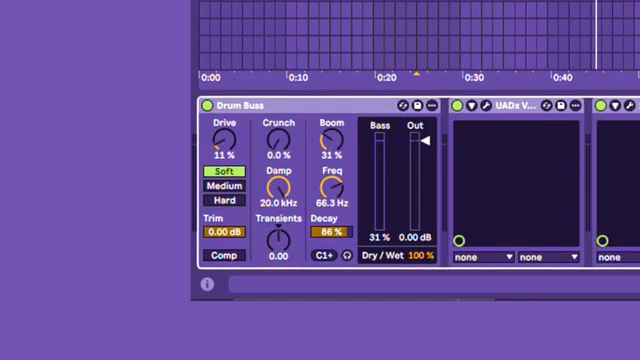The height and width of the screenshot is (360, 640).
Task: Click the Freq knob at 66.3 Hz
Action: click(x=331, y=188)
